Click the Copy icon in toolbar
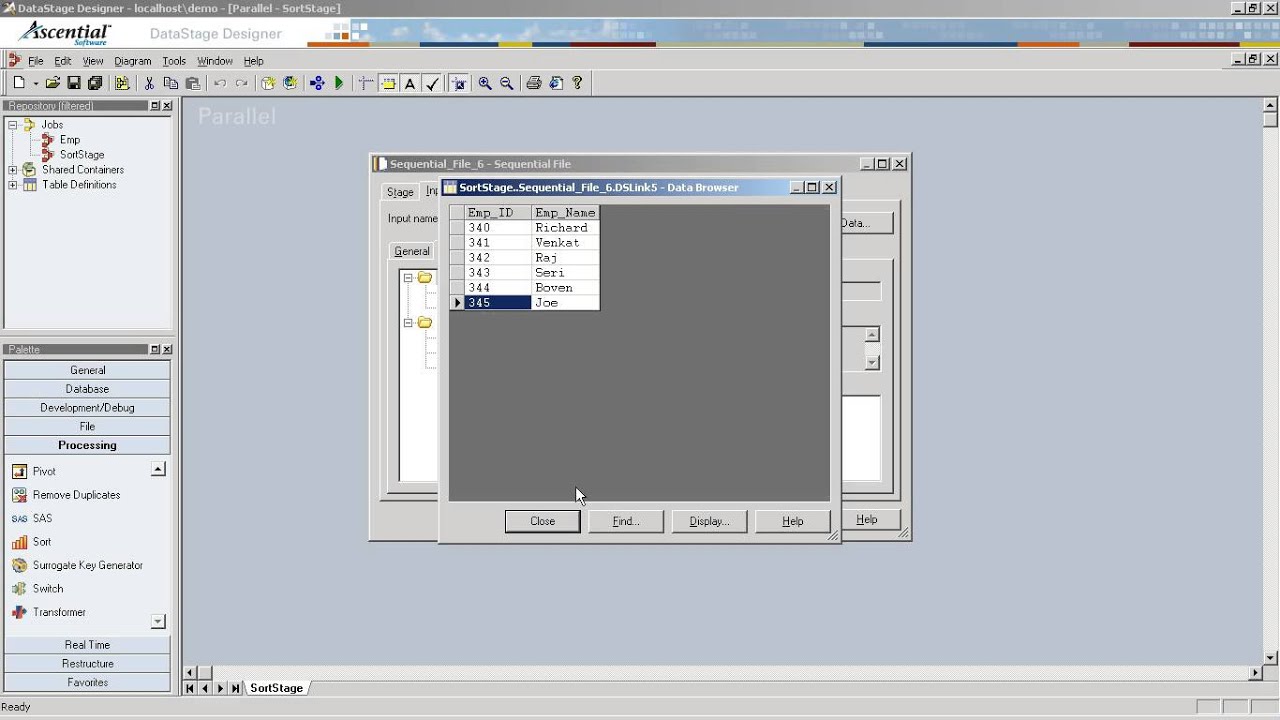Screen dimensions: 1280x720 [171, 83]
